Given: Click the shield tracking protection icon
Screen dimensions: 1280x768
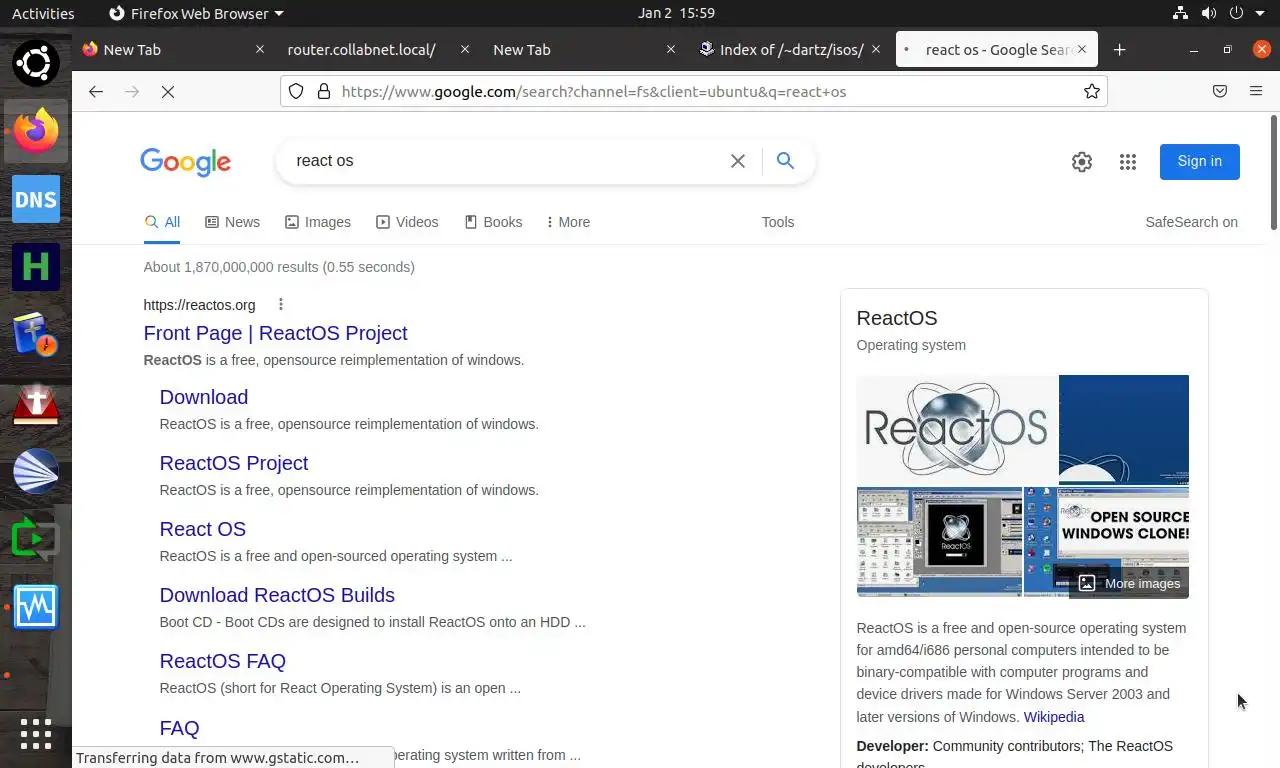Looking at the screenshot, I should click(x=296, y=91).
